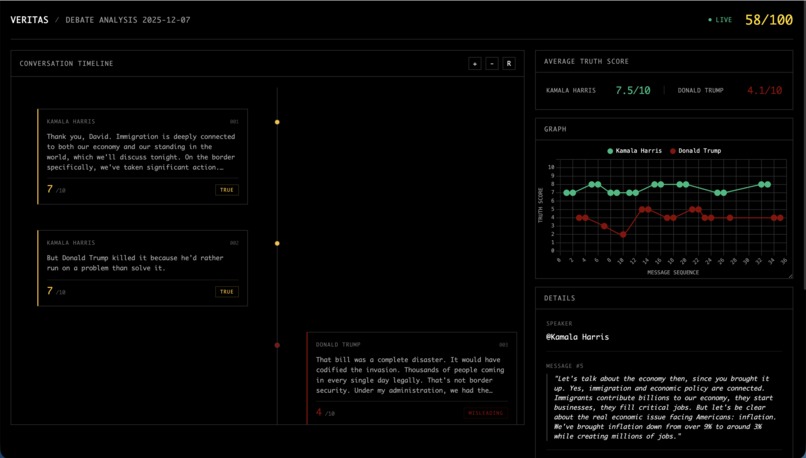Viewport: 806px width, 458px height.
Task: Click the MESSAGE #5 label
Action: [565, 366]
